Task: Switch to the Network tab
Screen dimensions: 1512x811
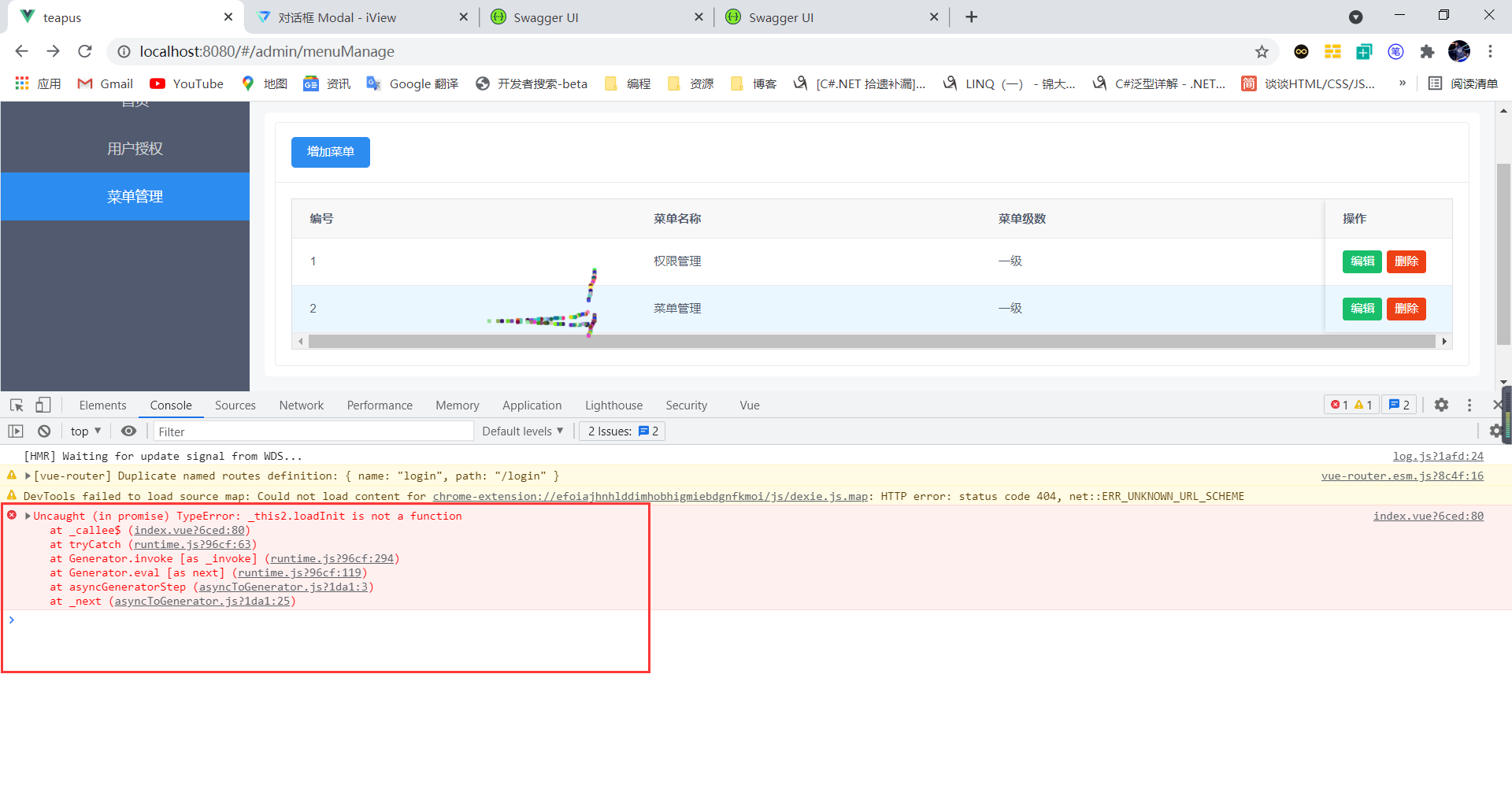Action: tap(301, 405)
